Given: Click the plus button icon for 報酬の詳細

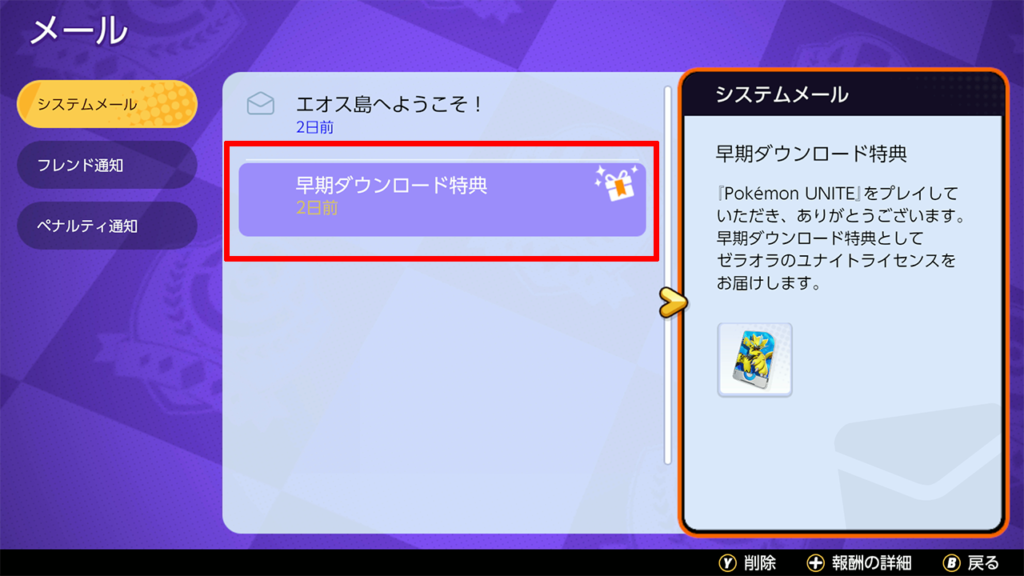Looking at the screenshot, I should [816, 563].
